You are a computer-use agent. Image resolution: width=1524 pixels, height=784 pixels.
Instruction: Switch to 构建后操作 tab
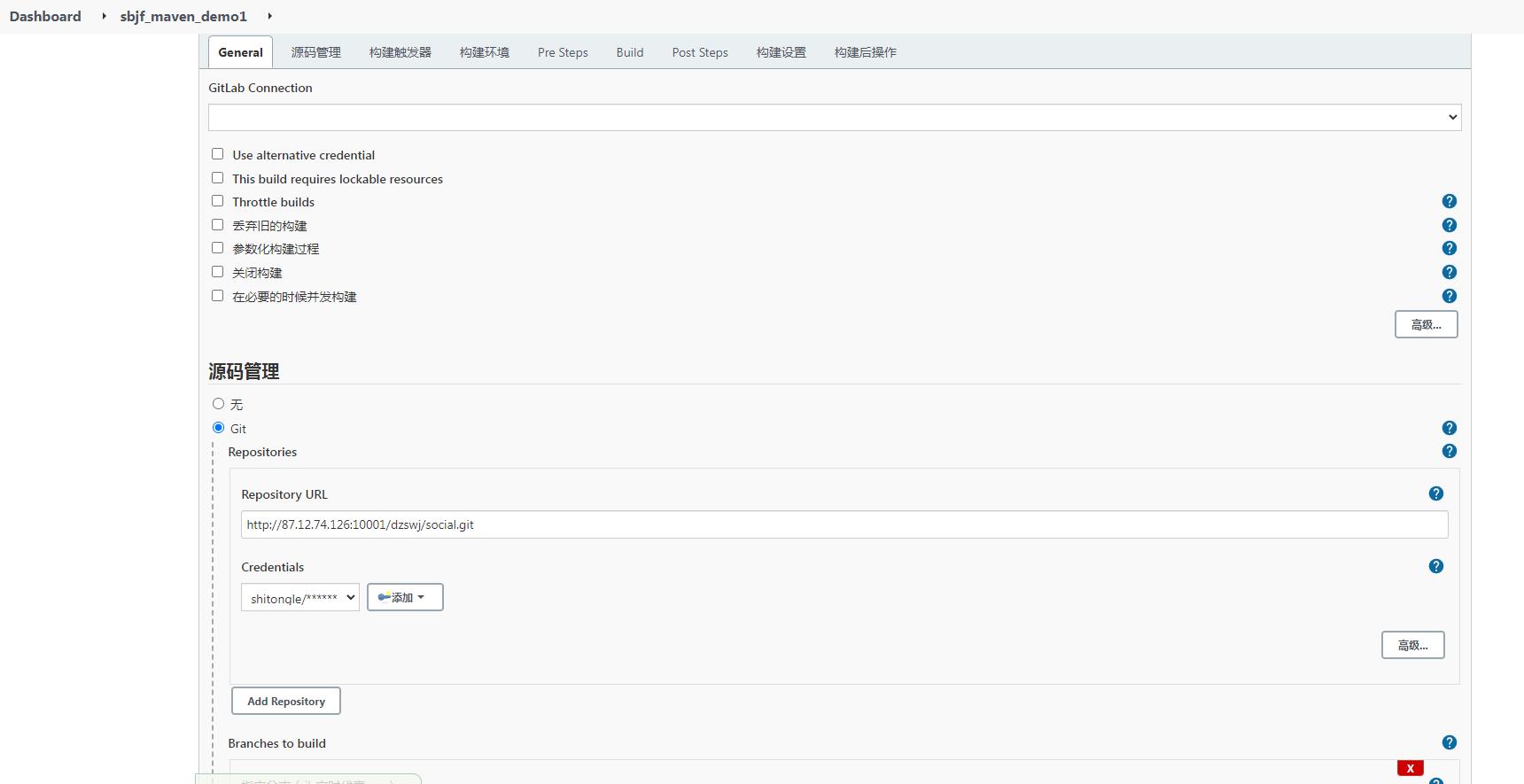(x=866, y=52)
